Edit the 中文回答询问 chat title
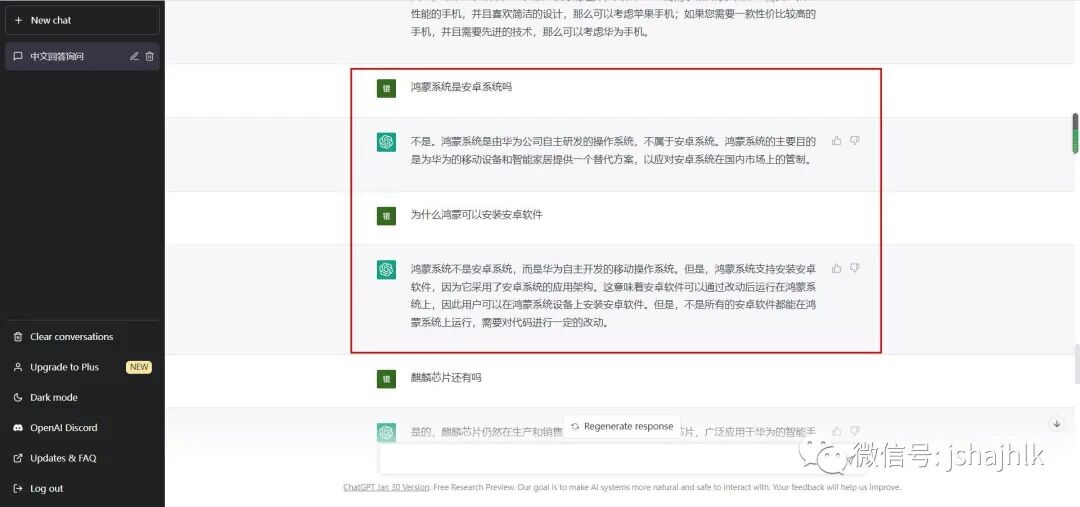 click(134, 56)
